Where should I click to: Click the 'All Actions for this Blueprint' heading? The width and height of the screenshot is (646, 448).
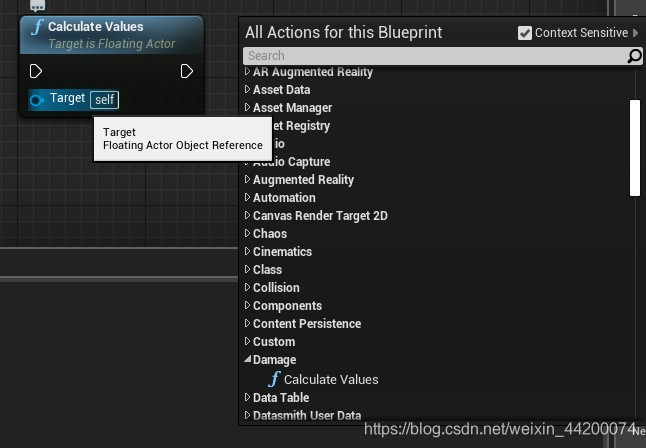(343, 33)
